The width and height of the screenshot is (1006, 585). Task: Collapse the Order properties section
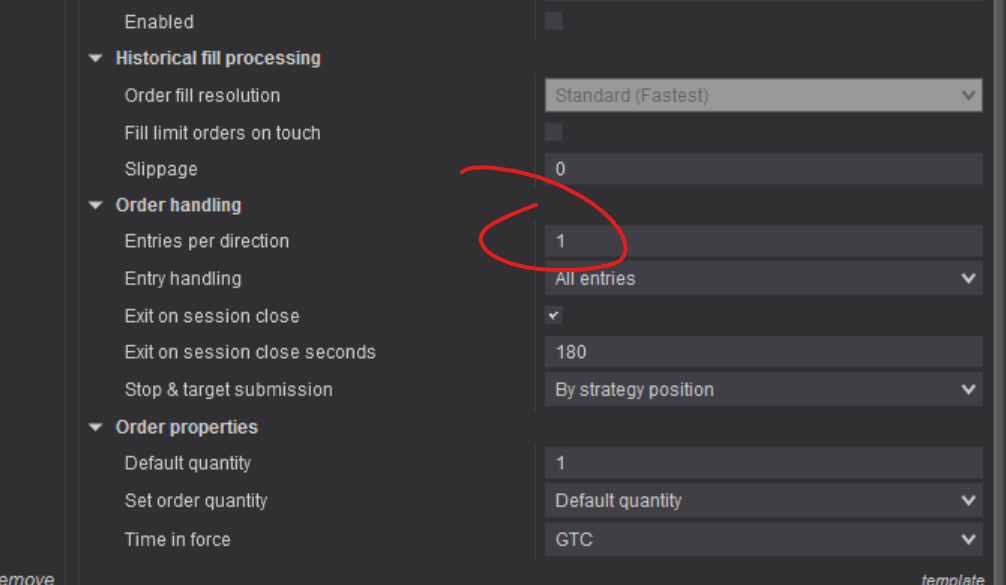(x=96, y=428)
